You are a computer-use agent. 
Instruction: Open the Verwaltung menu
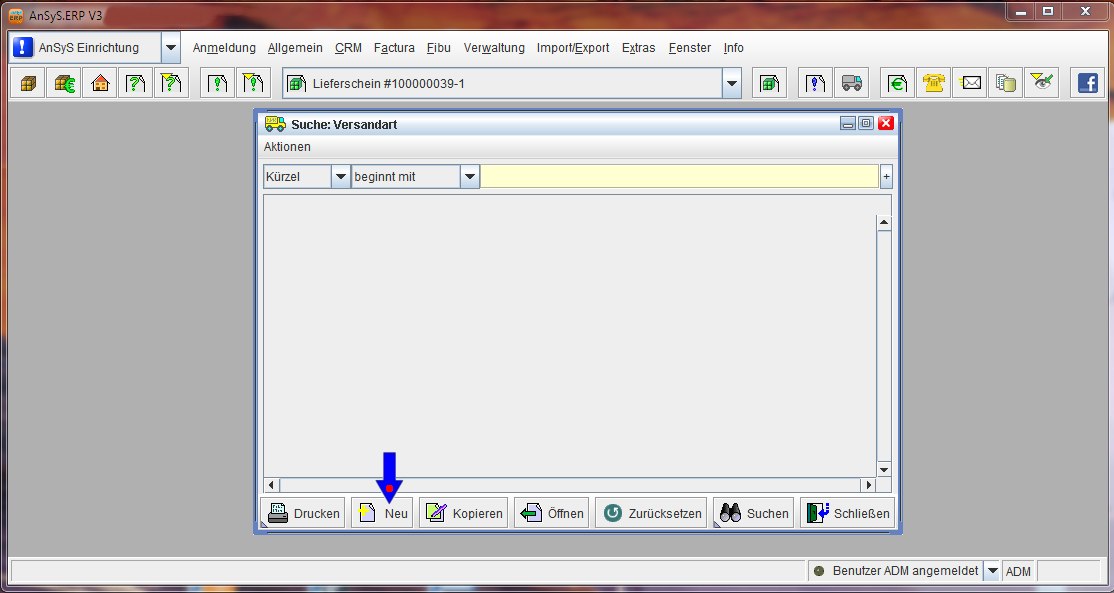click(x=494, y=48)
